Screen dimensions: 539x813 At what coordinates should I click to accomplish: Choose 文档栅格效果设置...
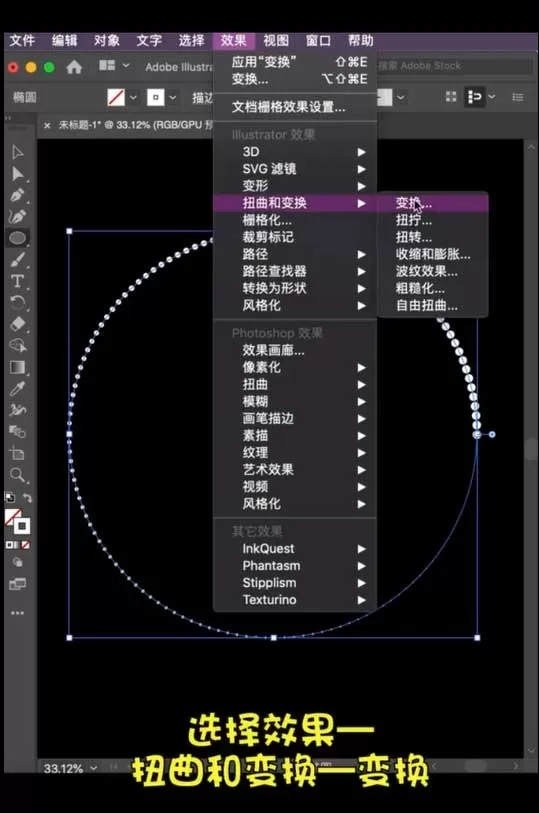[x=294, y=107]
